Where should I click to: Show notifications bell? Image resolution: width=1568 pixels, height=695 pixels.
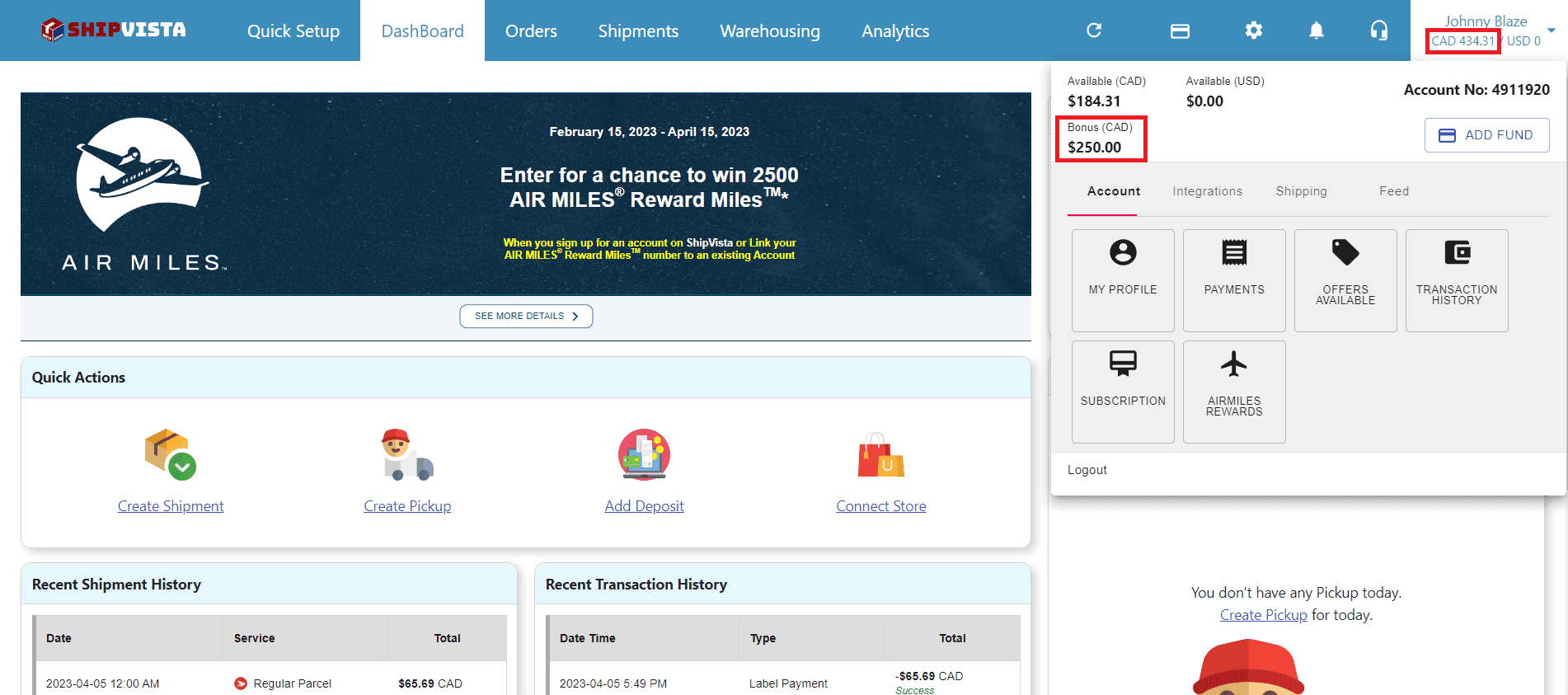1317,31
